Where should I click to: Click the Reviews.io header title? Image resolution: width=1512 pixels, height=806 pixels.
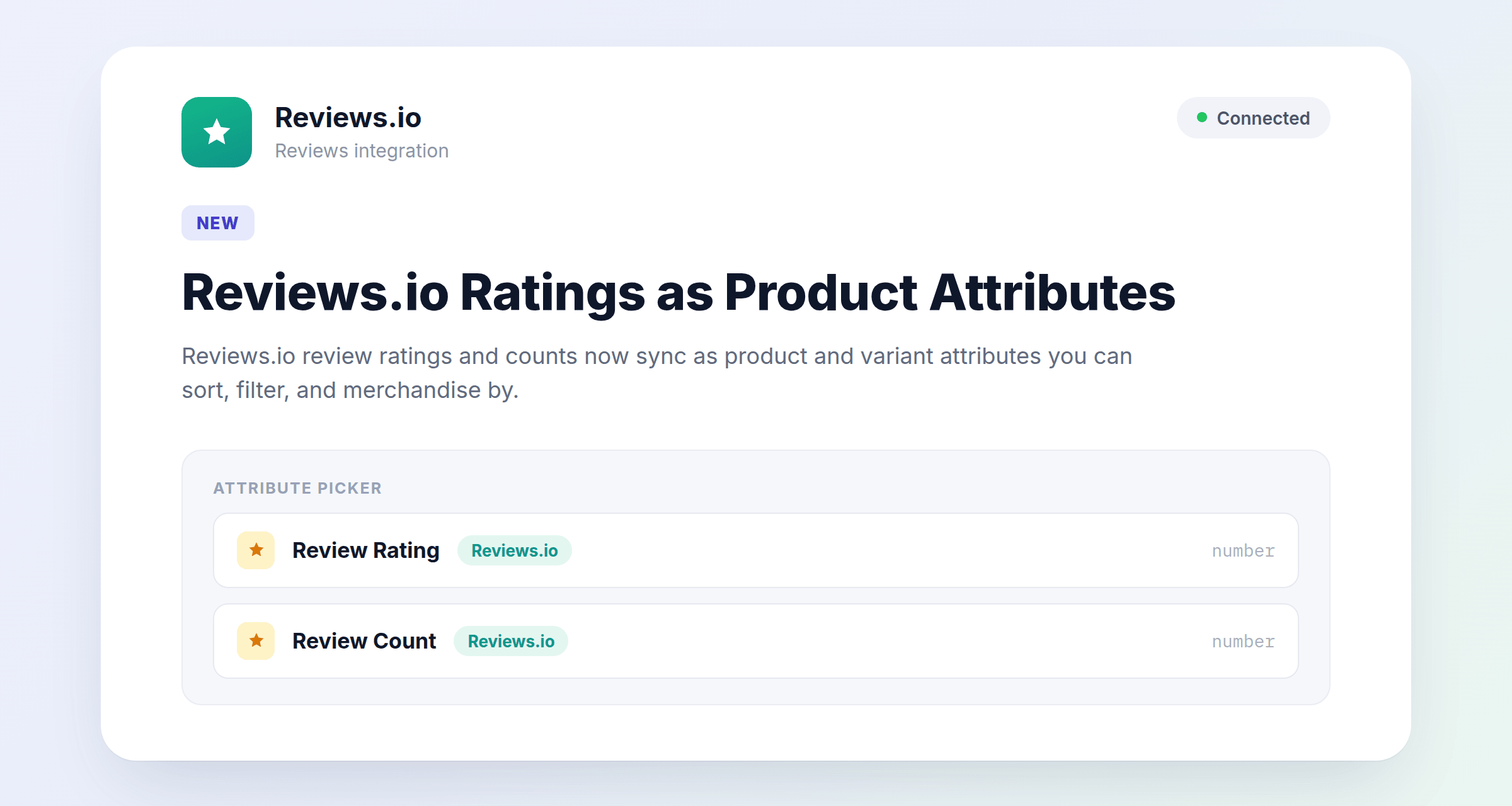pos(348,118)
